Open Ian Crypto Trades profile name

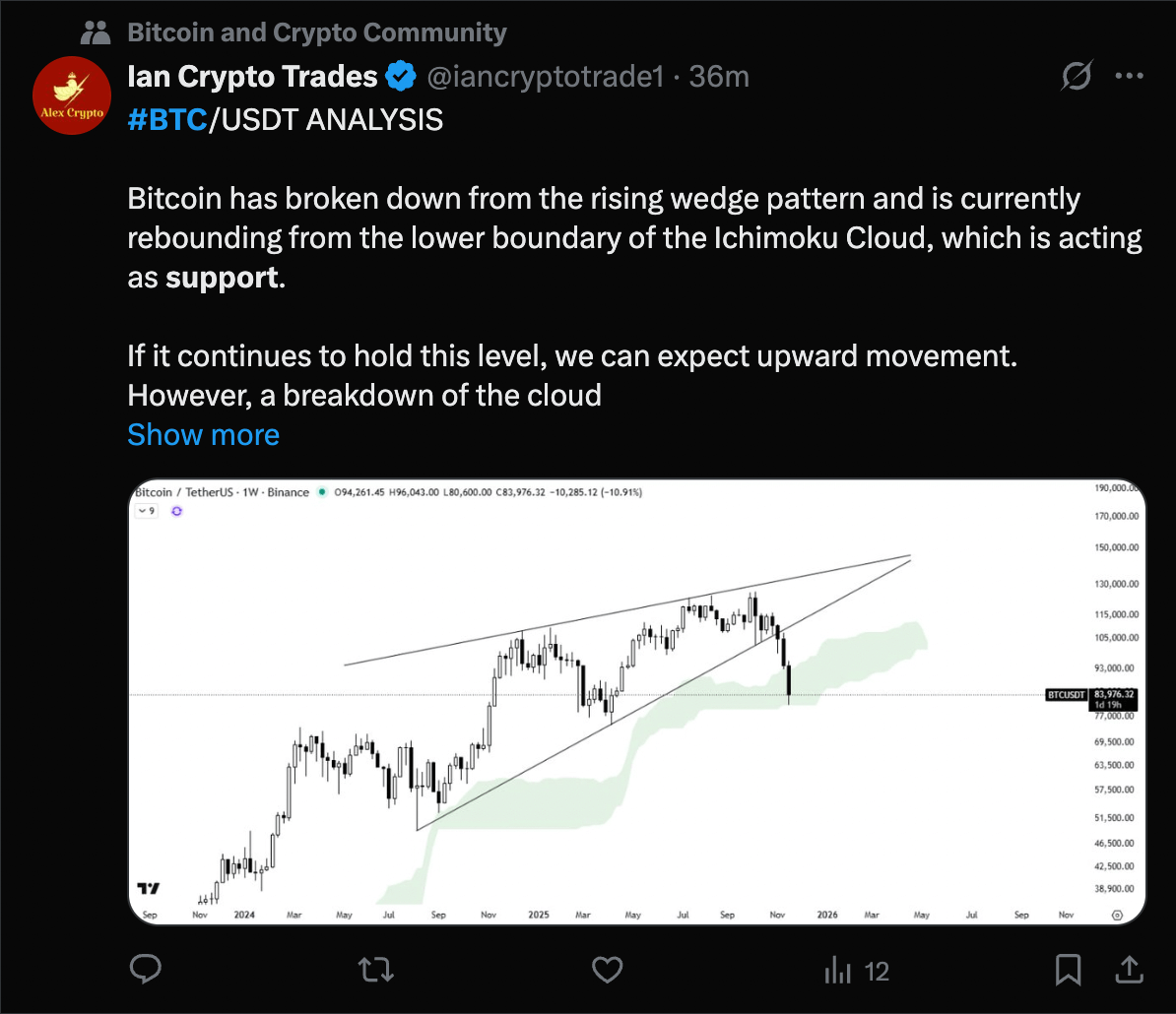(252, 76)
